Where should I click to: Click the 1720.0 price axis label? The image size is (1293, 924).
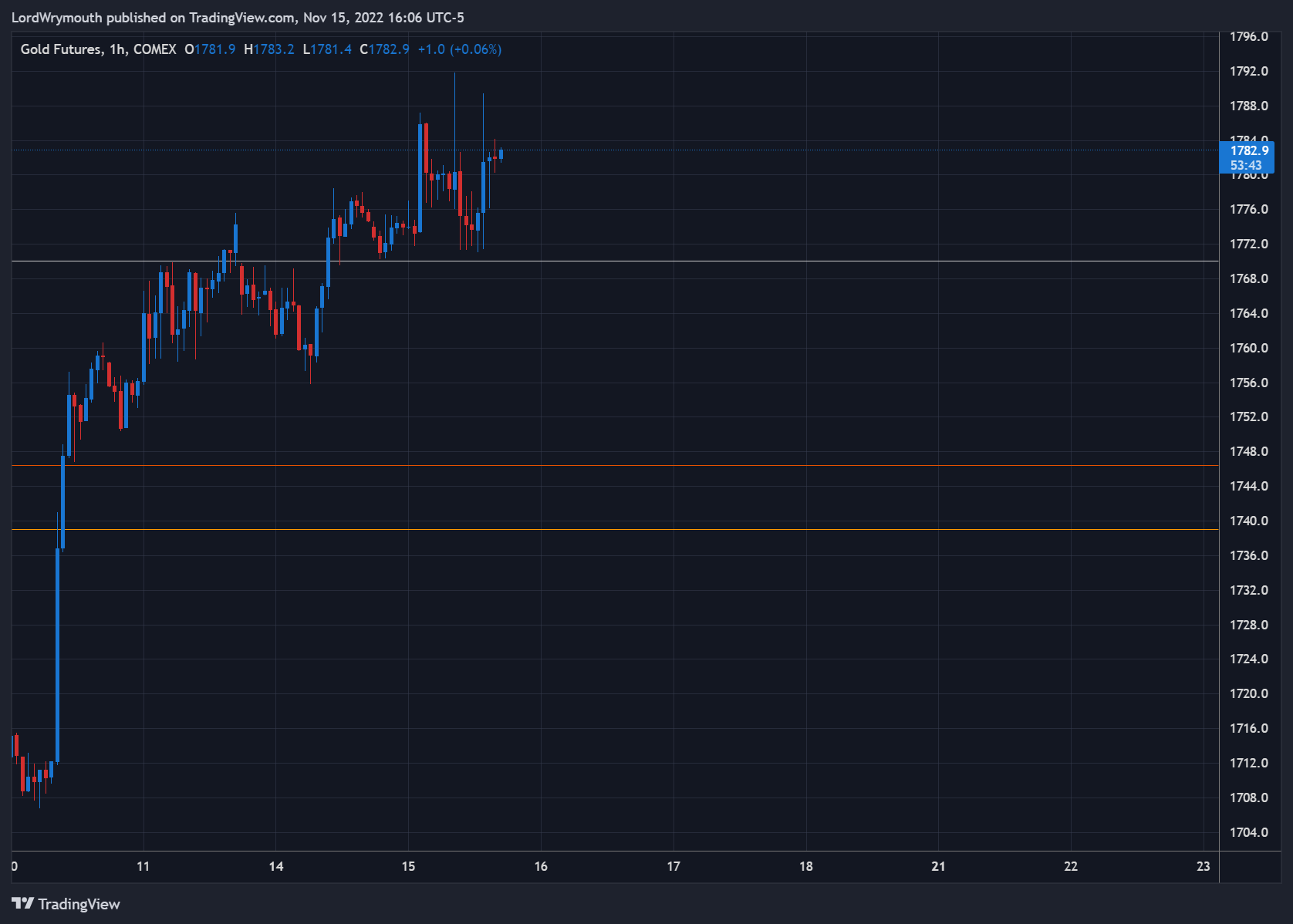coord(1248,693)
